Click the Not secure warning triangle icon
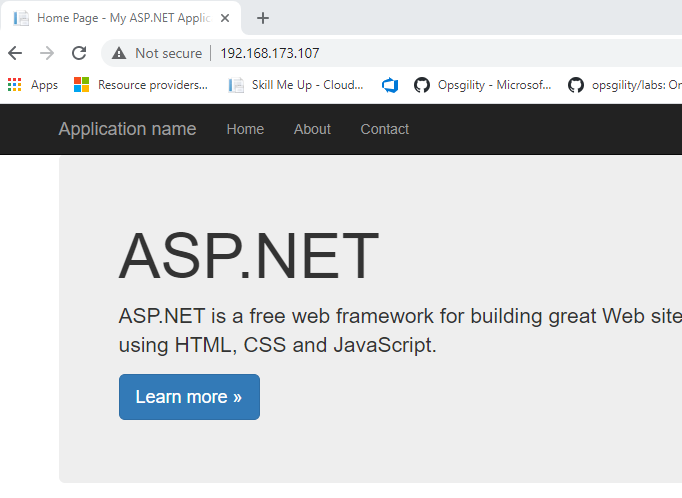682x498 pixels. click(x=119, y=53)
